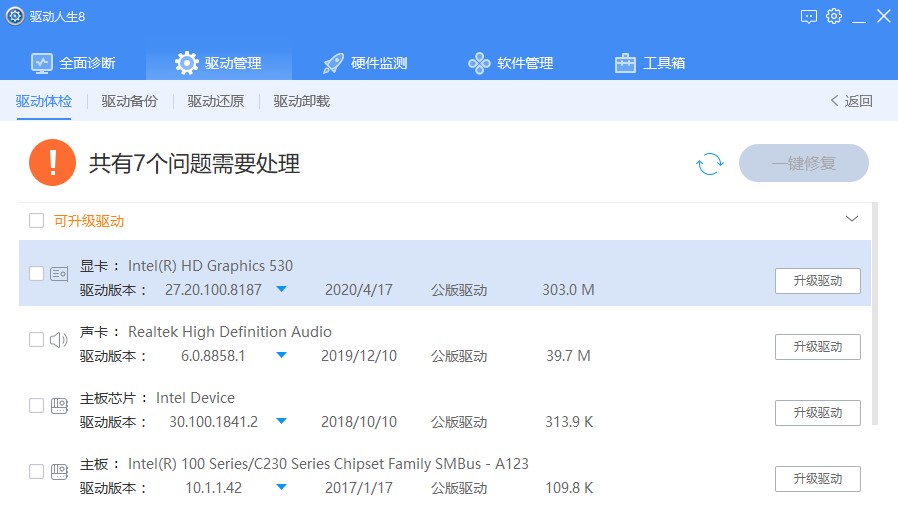Open version dropdown for 10.1.1.42

coord(281,486)
